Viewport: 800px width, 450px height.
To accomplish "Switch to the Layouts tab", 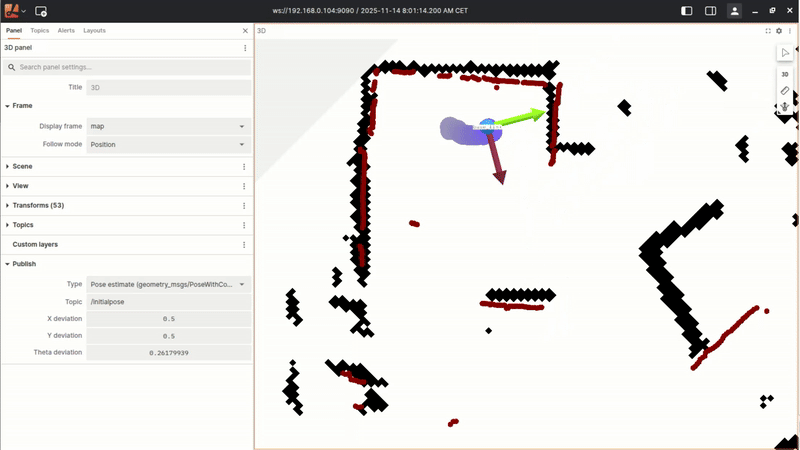I will (94, 31).
